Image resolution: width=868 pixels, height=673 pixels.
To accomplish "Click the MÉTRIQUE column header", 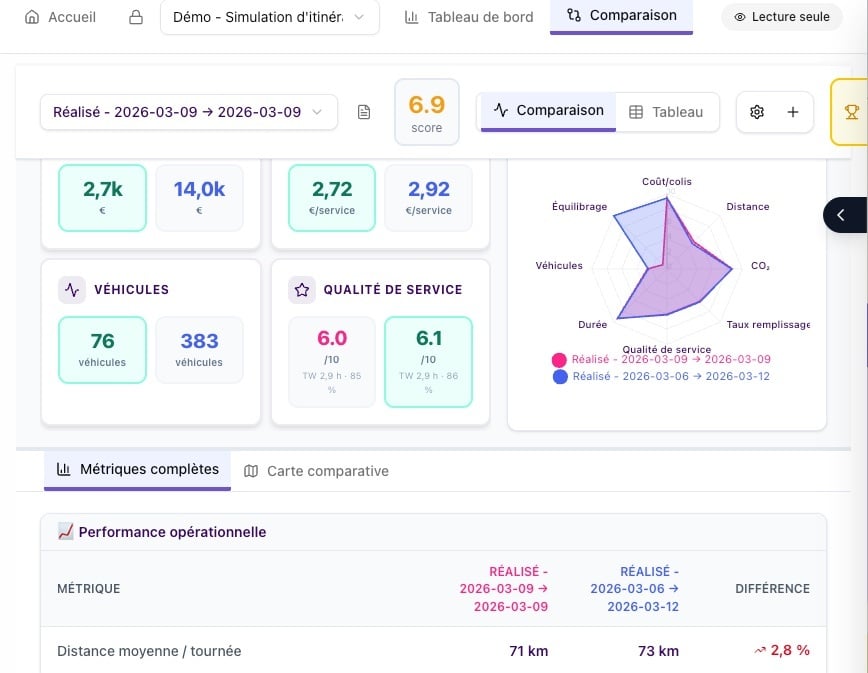I will tap(89, 588).
